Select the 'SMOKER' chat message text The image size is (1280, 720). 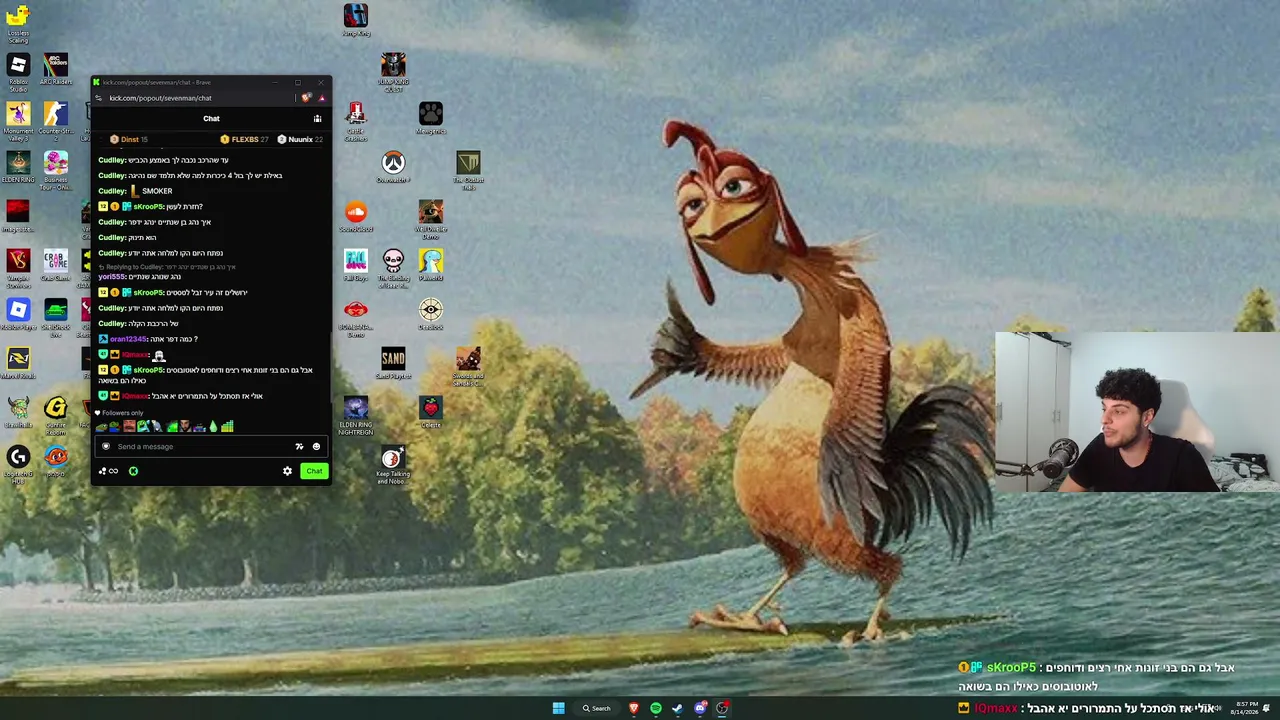(x=157, y=191)
